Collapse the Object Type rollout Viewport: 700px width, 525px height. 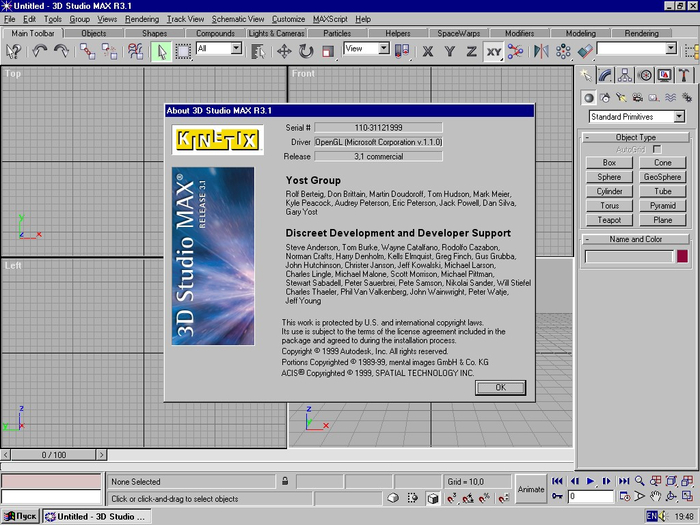click(x=635, y=137)
